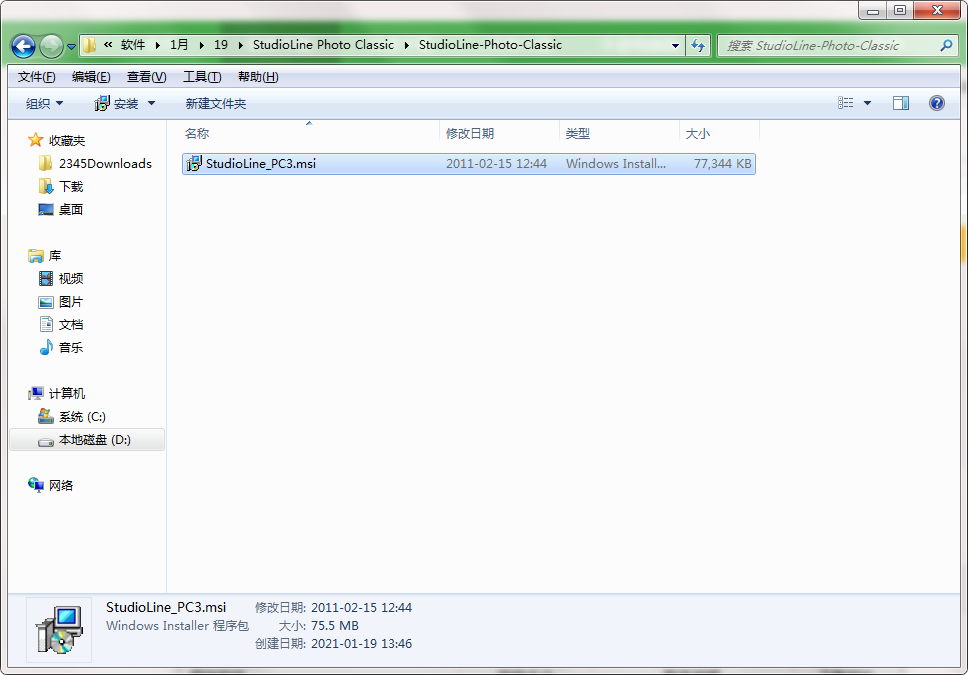Click 2011-02-15 12:44 date cell
This screenshot has width=968, height=675.
click(x=496, y=164)
